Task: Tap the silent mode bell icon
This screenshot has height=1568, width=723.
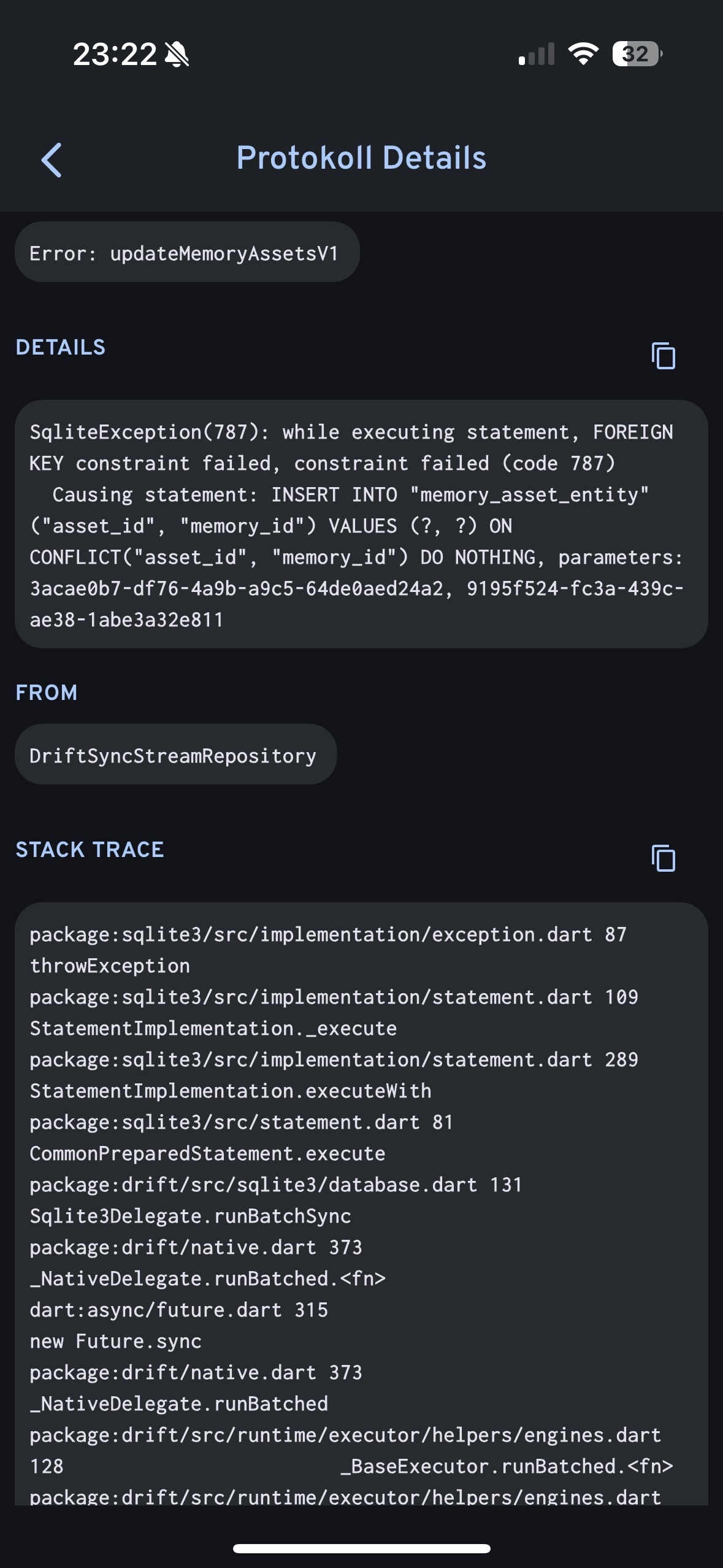Action: click(x=177, y=54)
